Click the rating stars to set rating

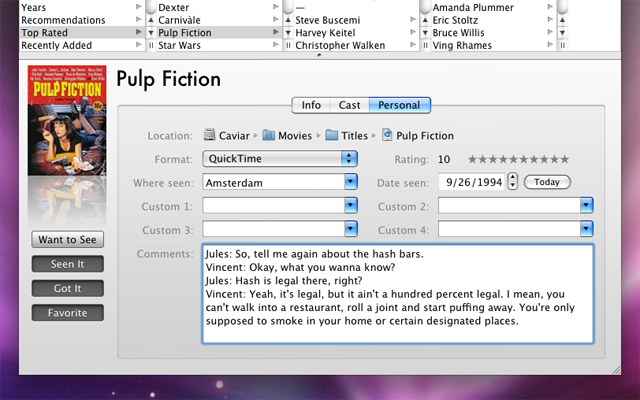click(x=518, y=159)
